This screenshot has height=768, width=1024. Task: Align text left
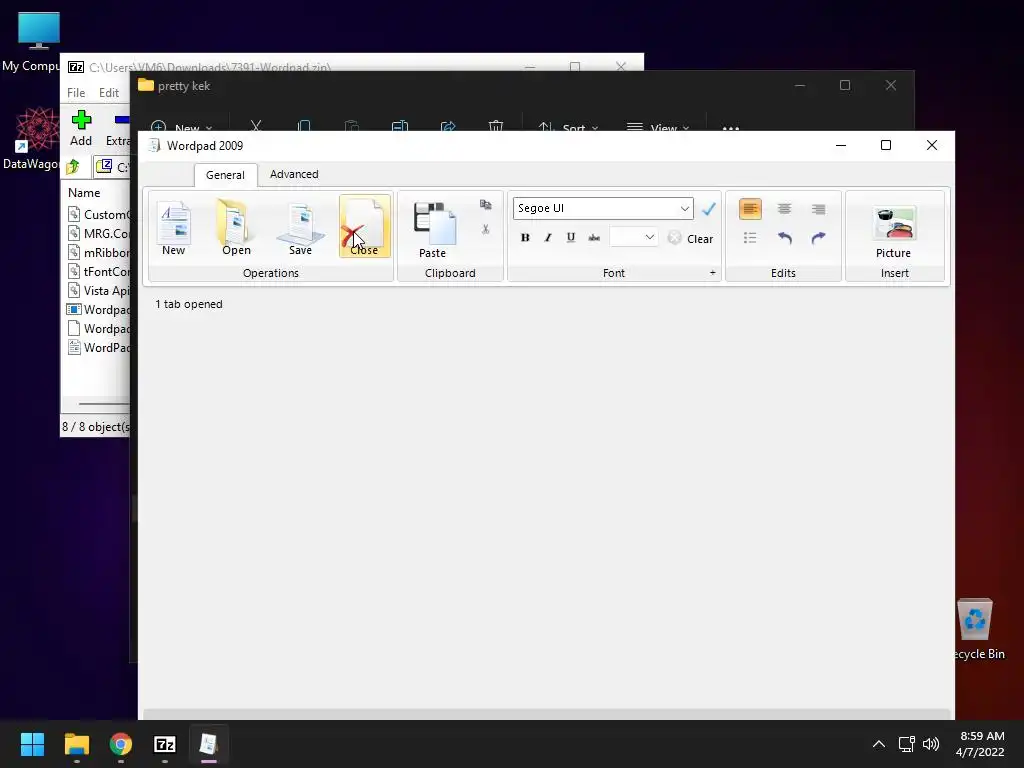(750, 209)
